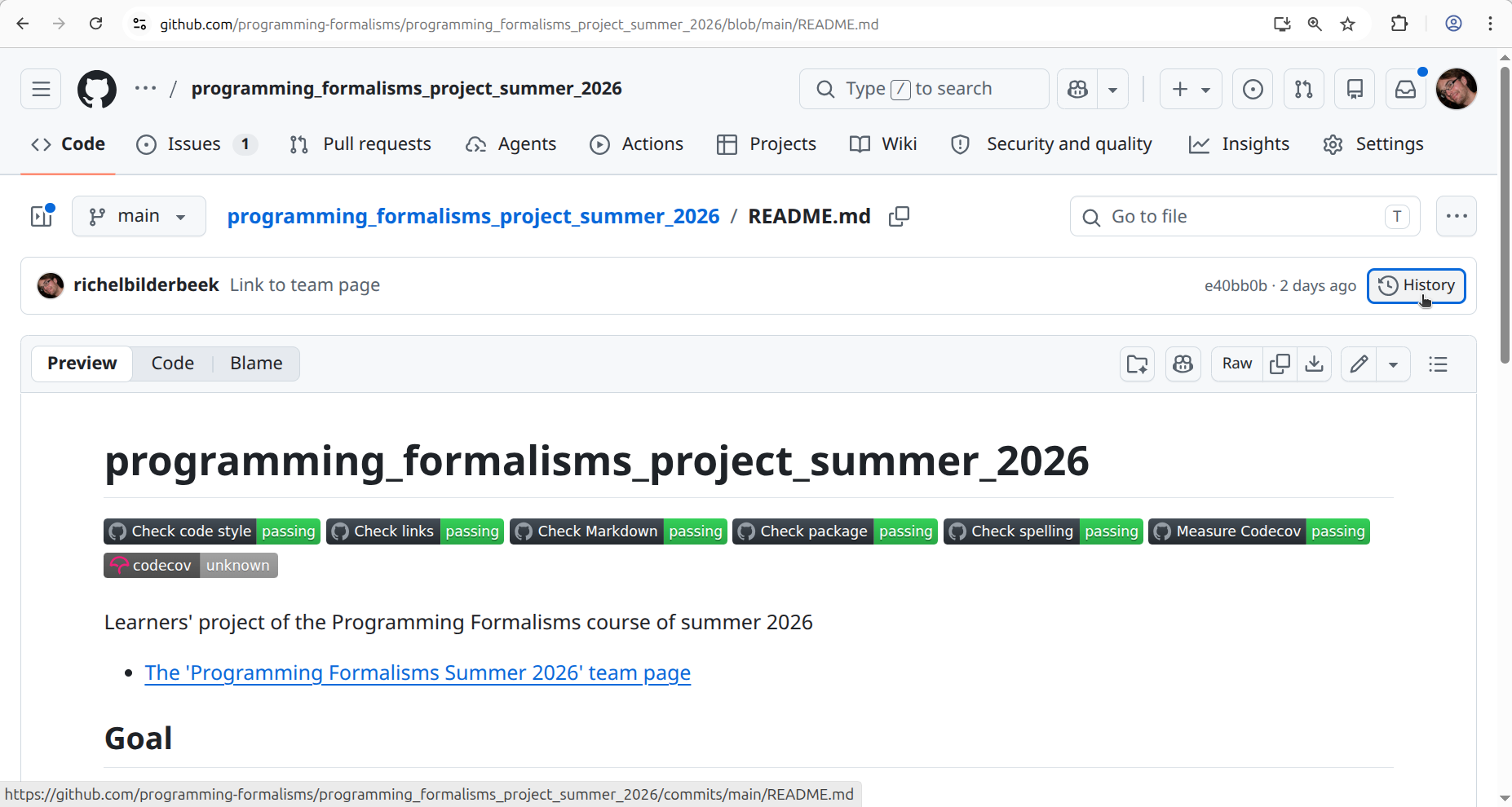Select the Blame view

tap(256, 364)
